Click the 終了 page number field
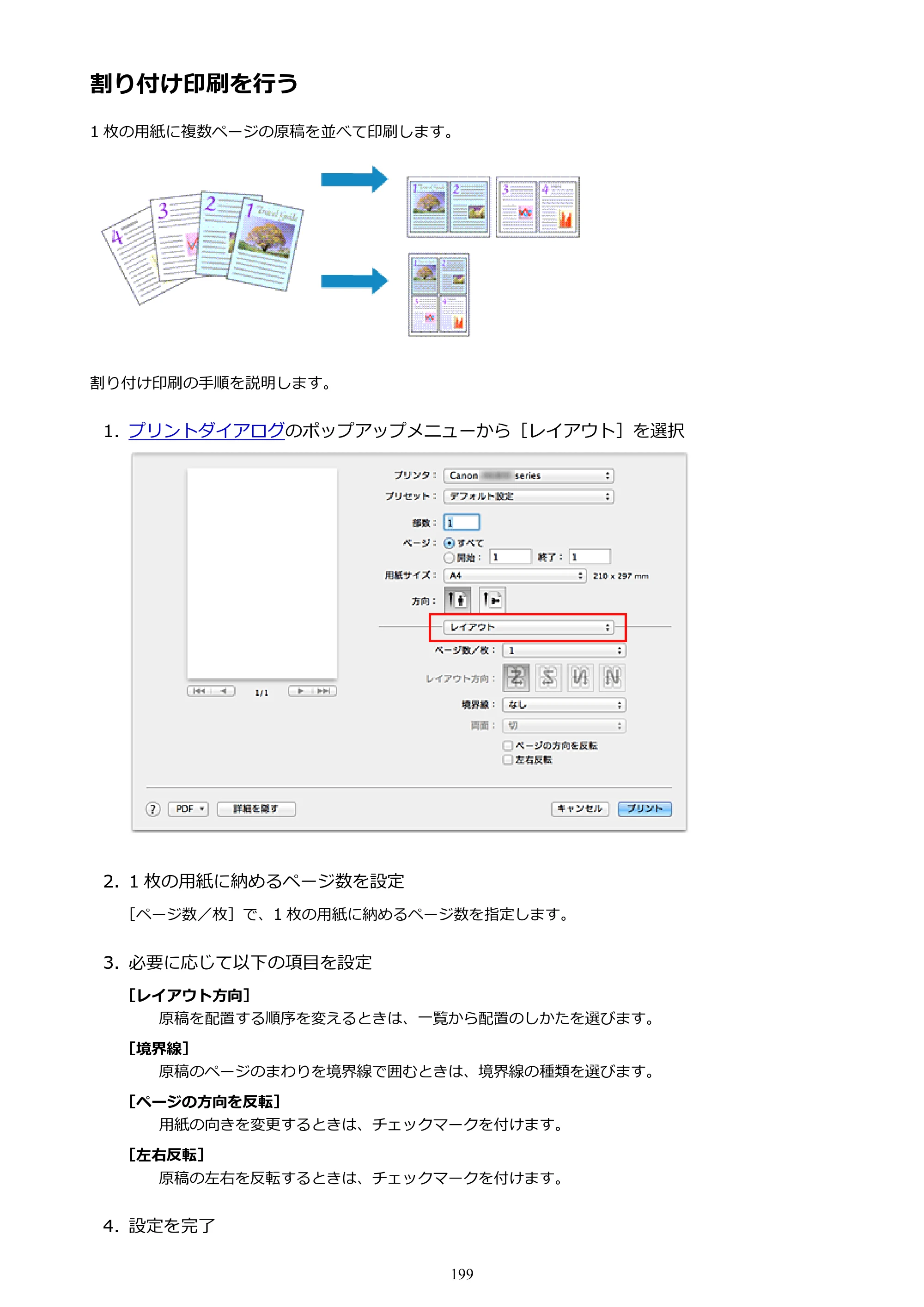Image resolution: width=924 pixels, height=1307 pixels. (590, 557)
